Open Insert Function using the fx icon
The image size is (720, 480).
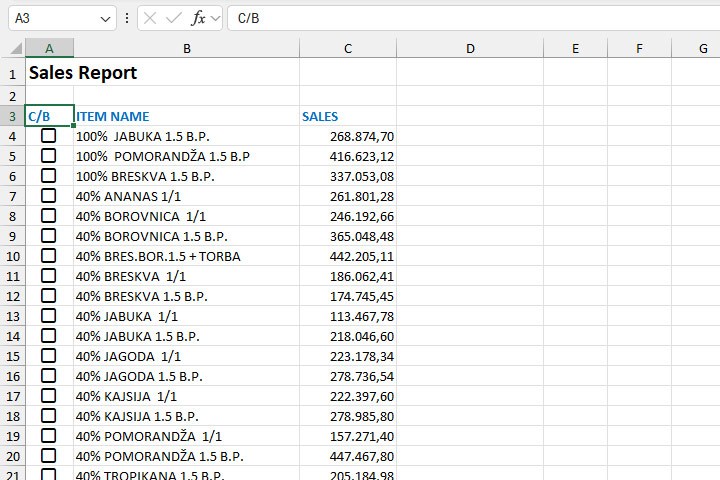coord(198,18)
